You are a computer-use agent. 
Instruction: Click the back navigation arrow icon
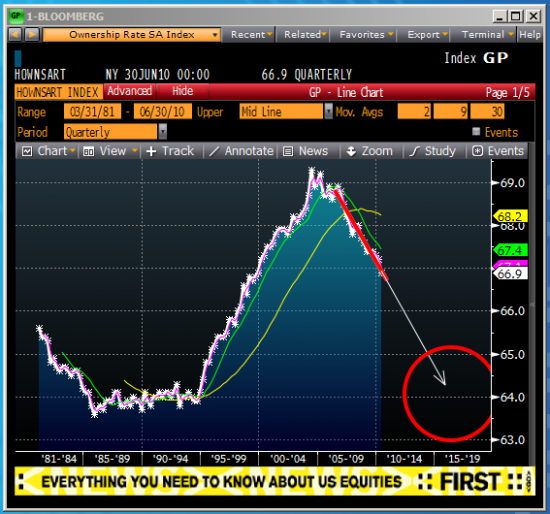(15, 35)
